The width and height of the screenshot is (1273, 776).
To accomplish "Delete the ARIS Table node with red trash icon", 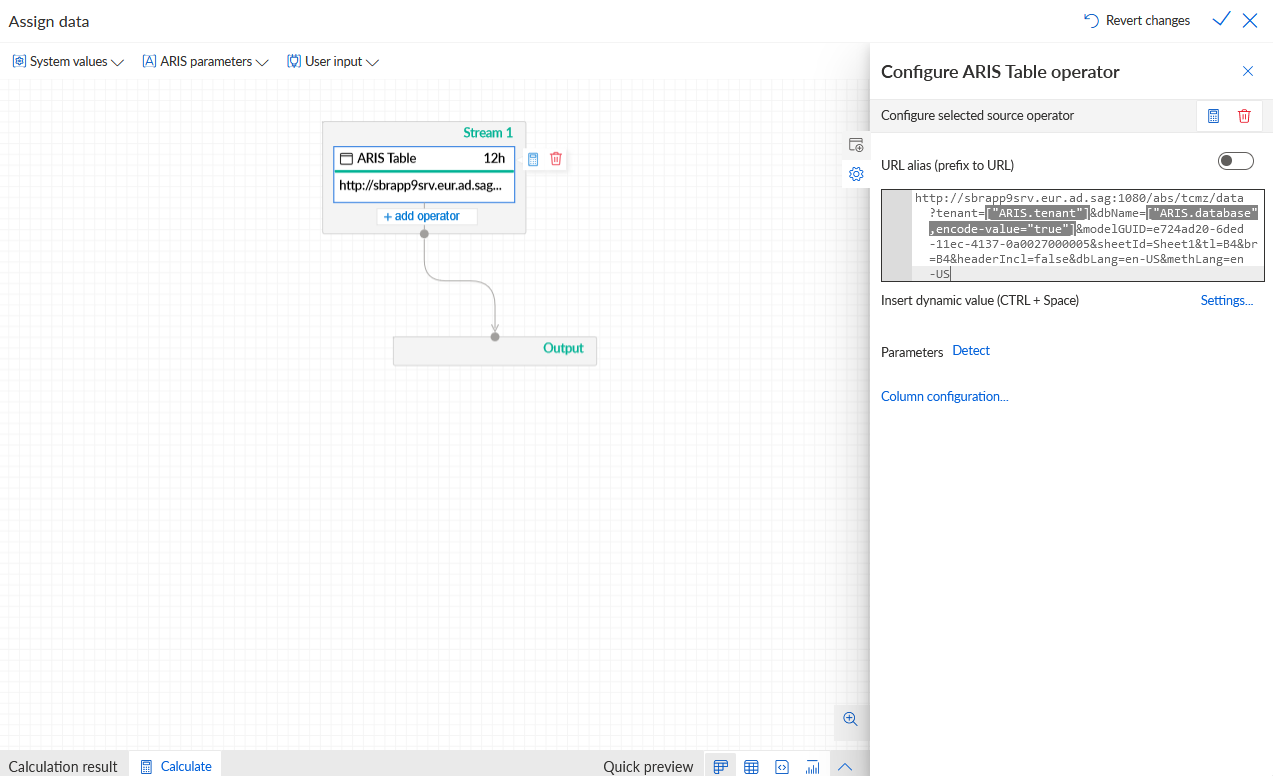I will [556, 159].
